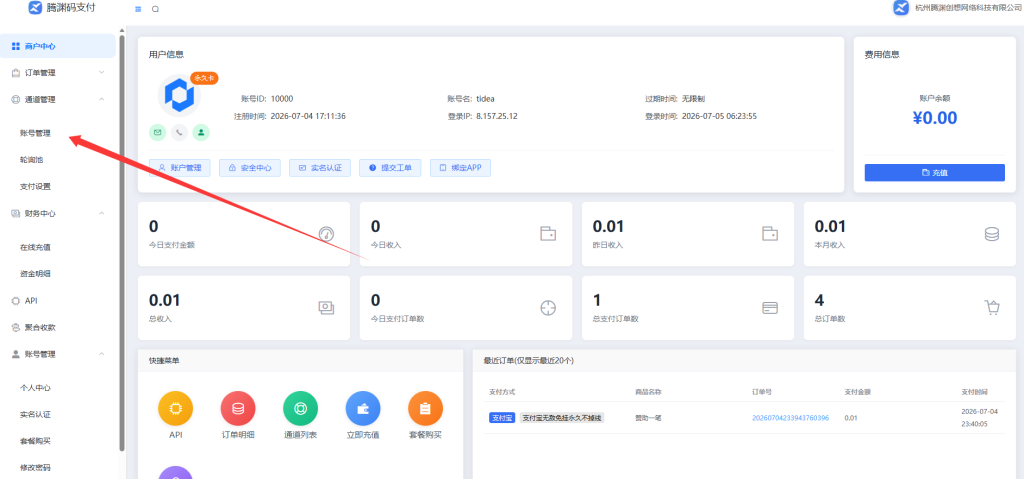The image size is (1024, 479).
Task: Click the 赞助一笔 product name cell
Action: tap(648, 418)
